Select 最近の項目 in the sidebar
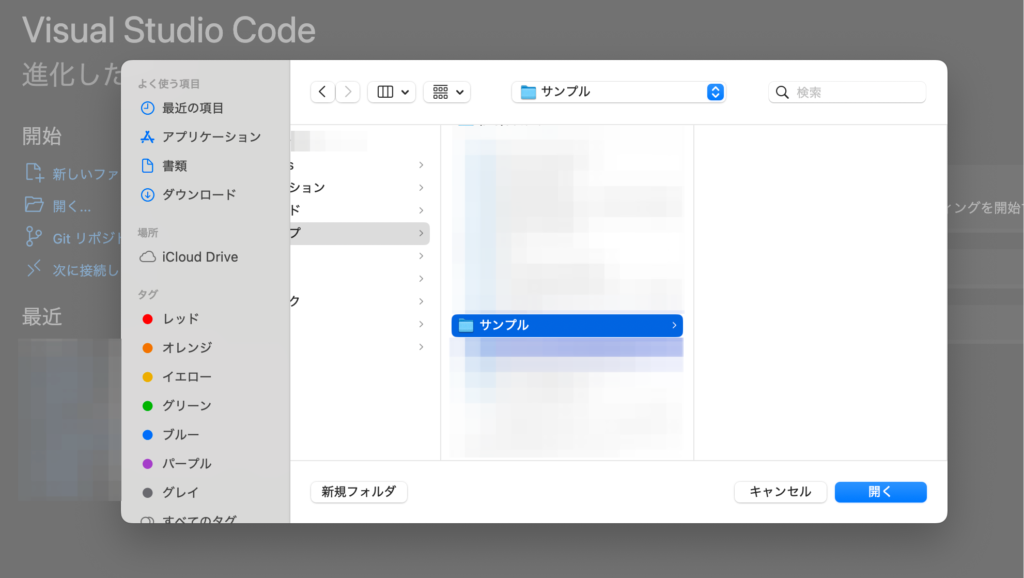This screenshot has height=578, width=1024. [192, 108]
